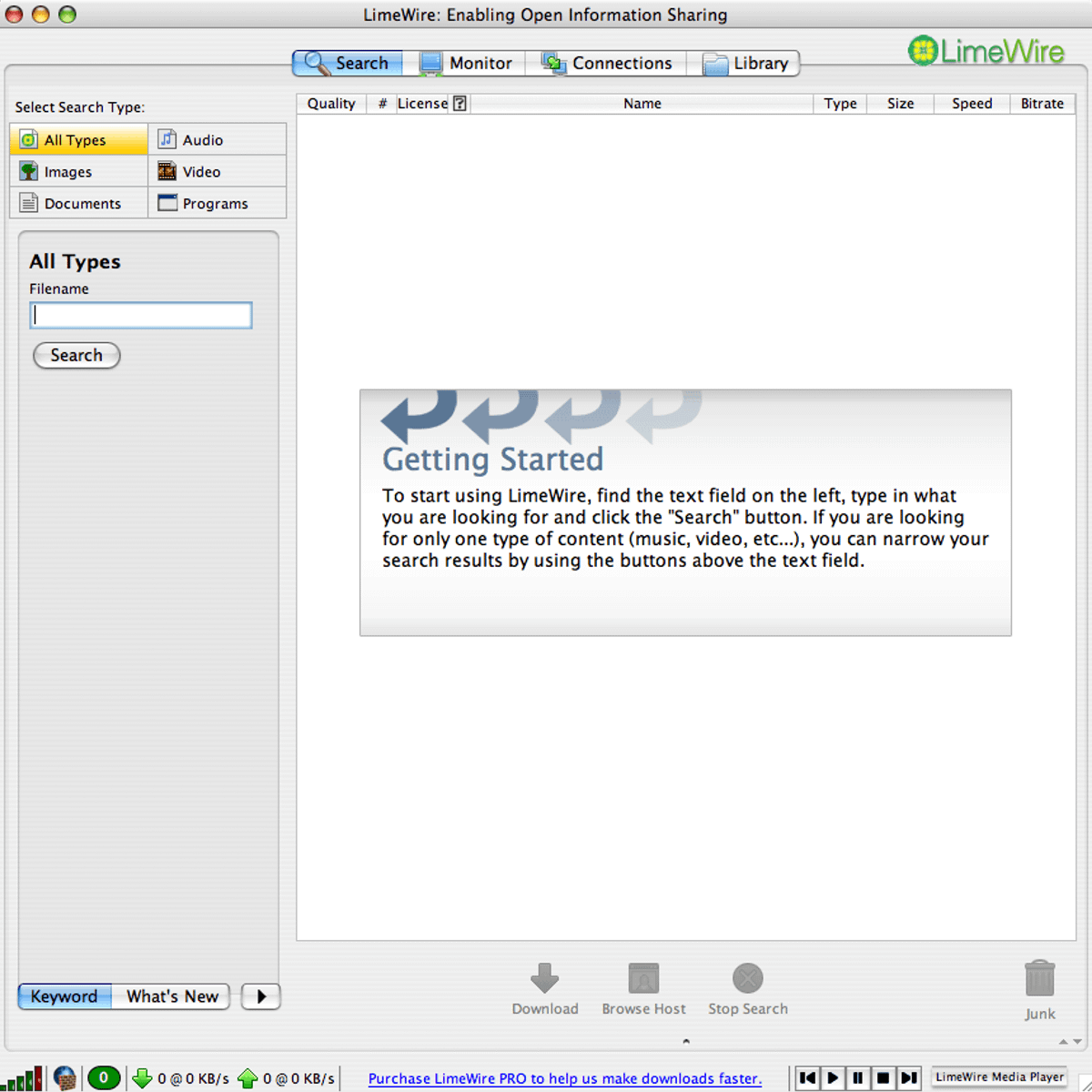The width and height of the screenshot is (1092, 1092).
Task: Open the Purchase LimeWire PRO link
Action: coord(564,1078)
